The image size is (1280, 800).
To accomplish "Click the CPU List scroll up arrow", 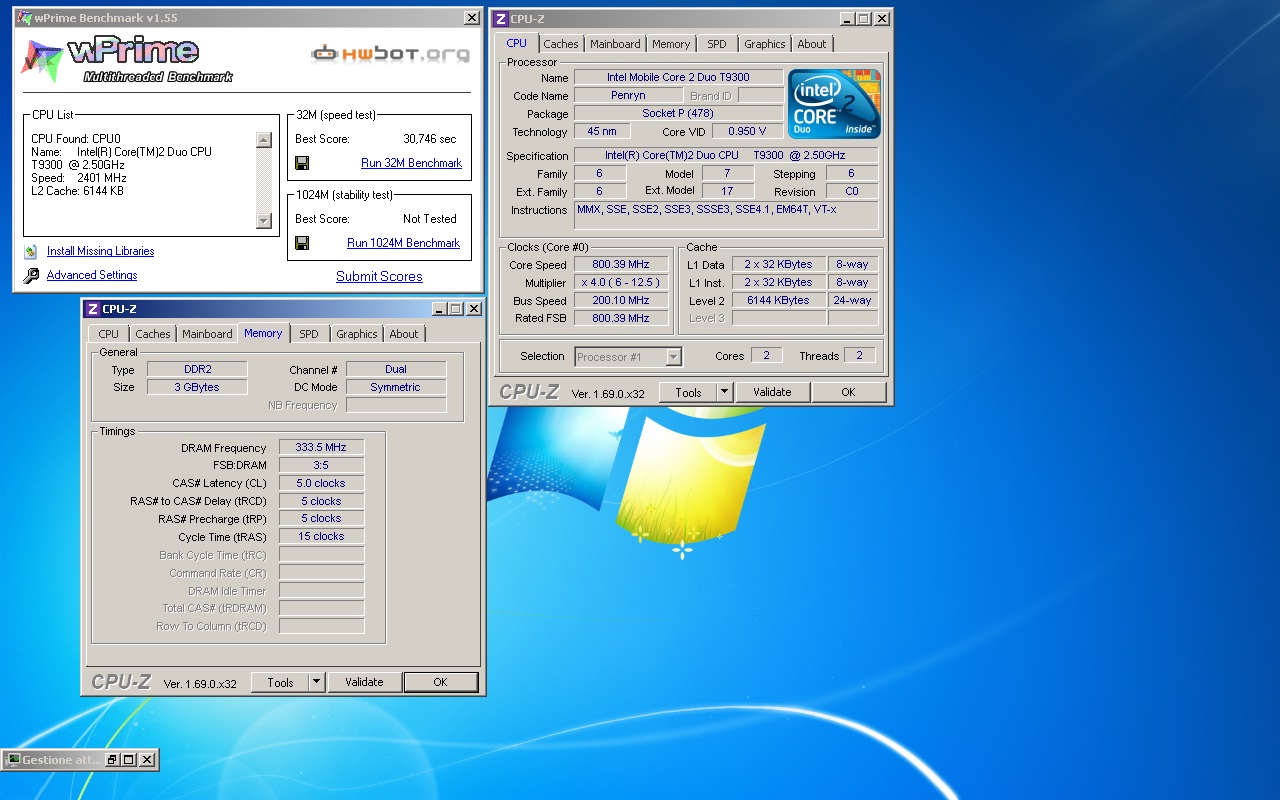I will 264,141.
